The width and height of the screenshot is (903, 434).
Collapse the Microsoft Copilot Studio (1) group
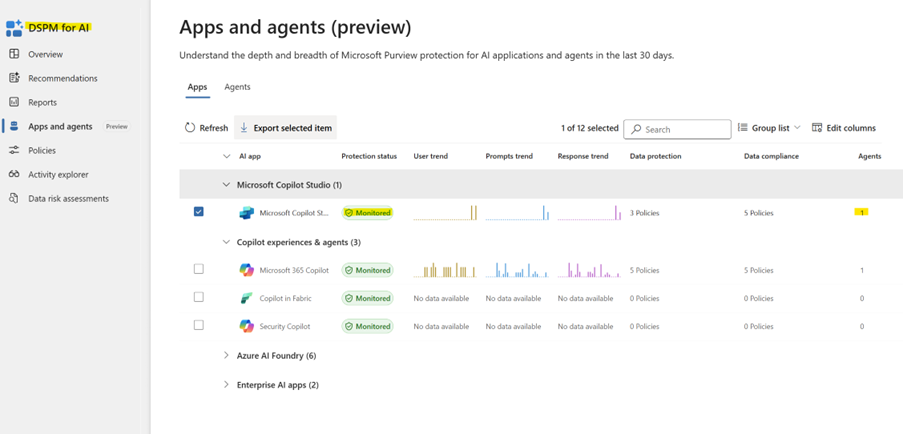[x=226, y=185]
